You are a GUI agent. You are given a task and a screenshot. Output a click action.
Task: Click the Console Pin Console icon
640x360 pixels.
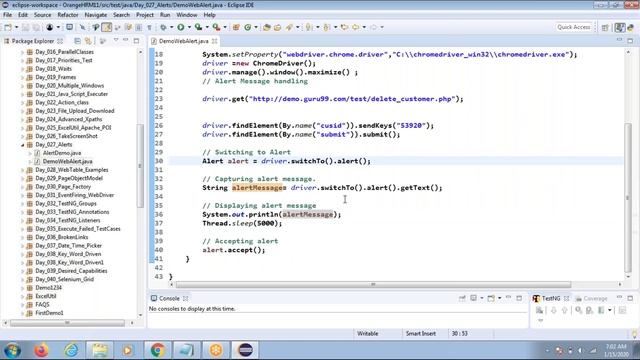[x=462, y=298]
